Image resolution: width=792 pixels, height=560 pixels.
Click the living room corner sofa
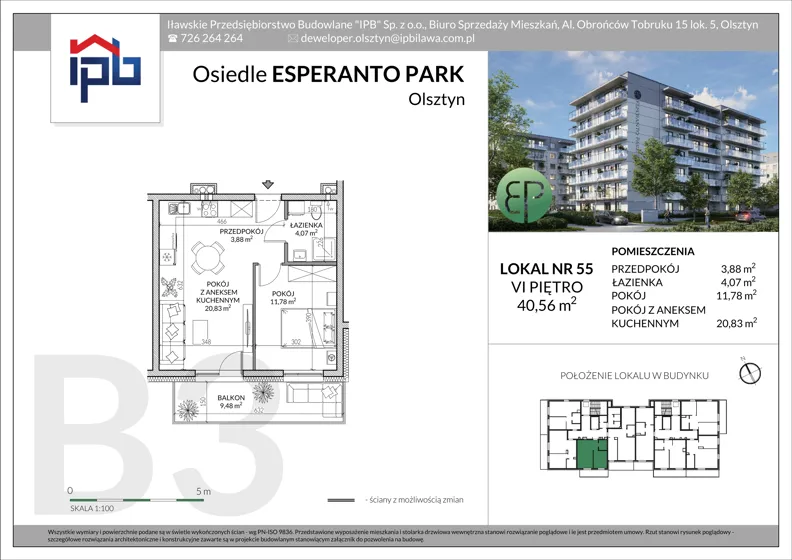pos(173,335)
